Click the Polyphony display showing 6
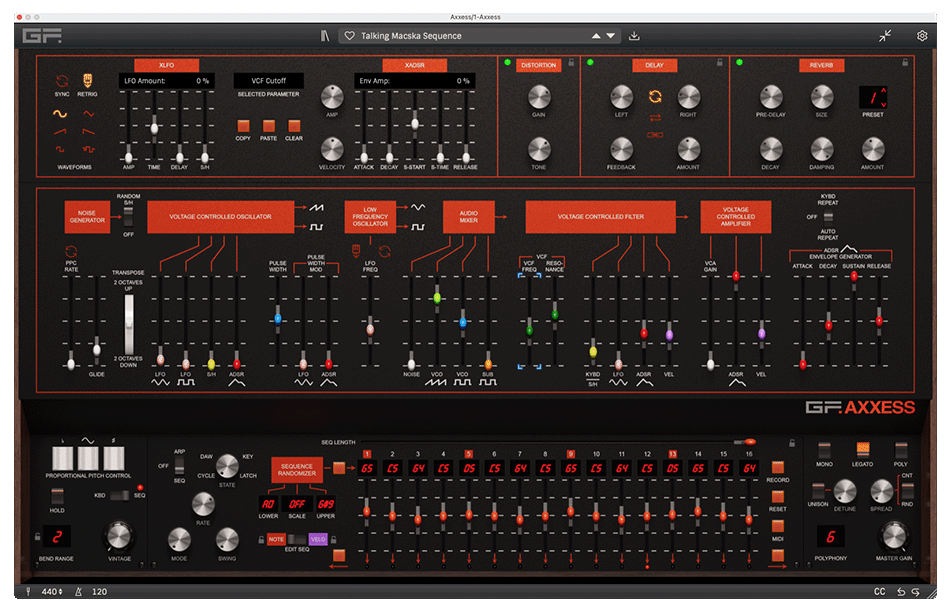This screenshot has width=950, height=613. pyautogui.click(x=831, y=537)
